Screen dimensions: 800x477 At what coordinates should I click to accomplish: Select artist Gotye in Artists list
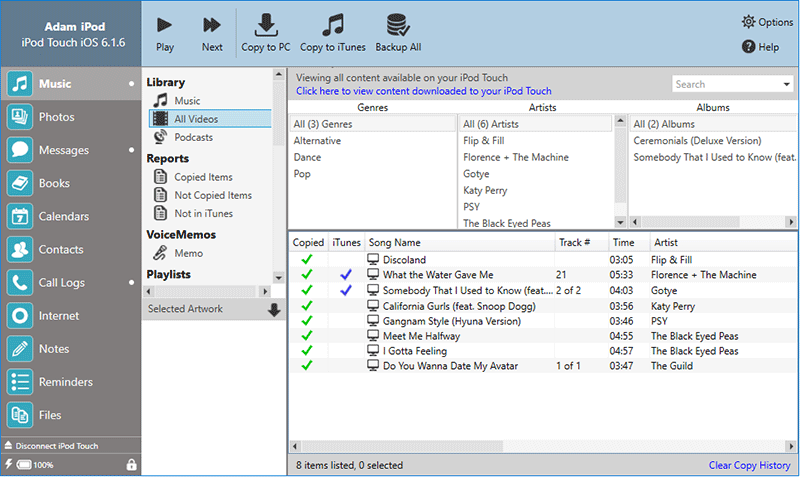tap(476, 174)
